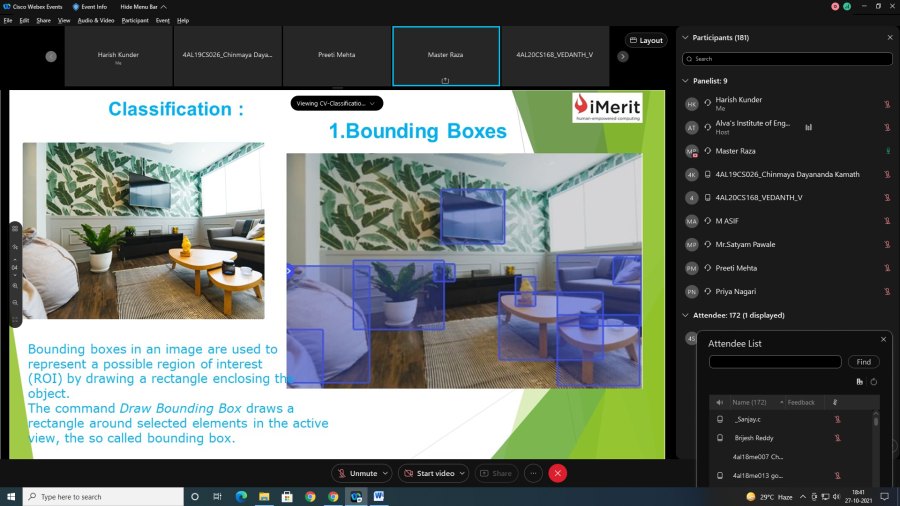
Task: Click the Feedback column header
Action: (801, 403)
